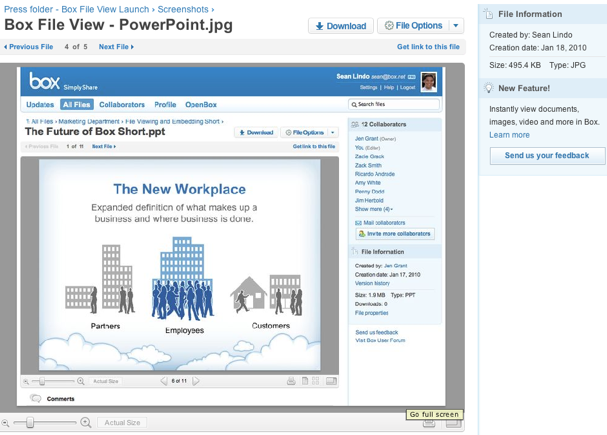Click collaborator 'Jen Grant' (Owner)
Screen dimensions: 607x435
click(x=366, y=139)
